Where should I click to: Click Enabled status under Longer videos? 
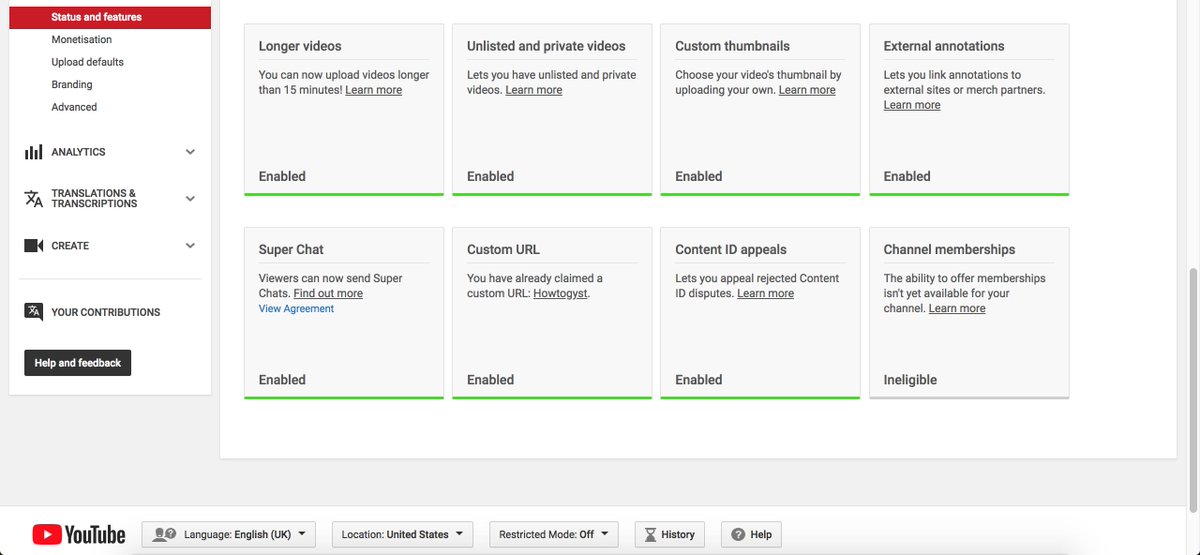282,176
